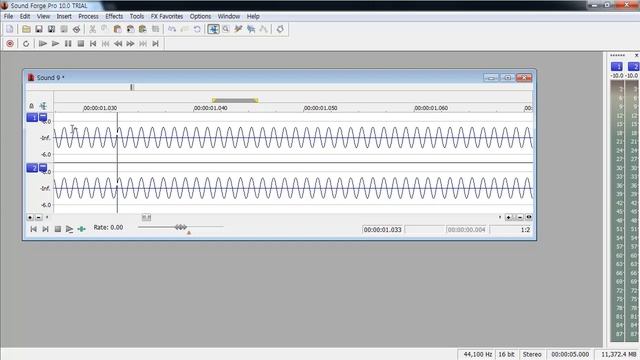Toggle the lock icon beside time ruler
Screen dimensions: 640x360
point(31,106)
